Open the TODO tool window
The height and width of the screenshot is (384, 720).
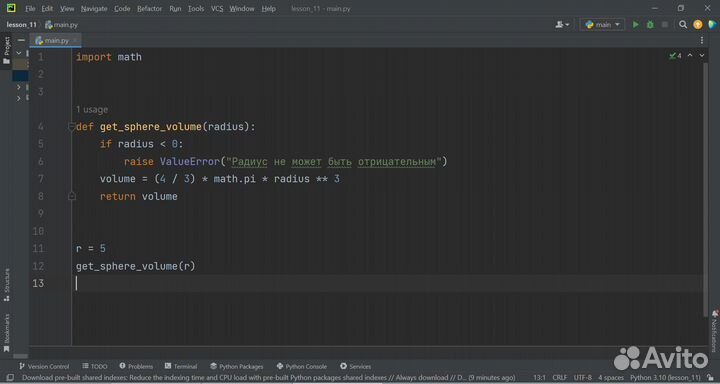tap(95, 366)
